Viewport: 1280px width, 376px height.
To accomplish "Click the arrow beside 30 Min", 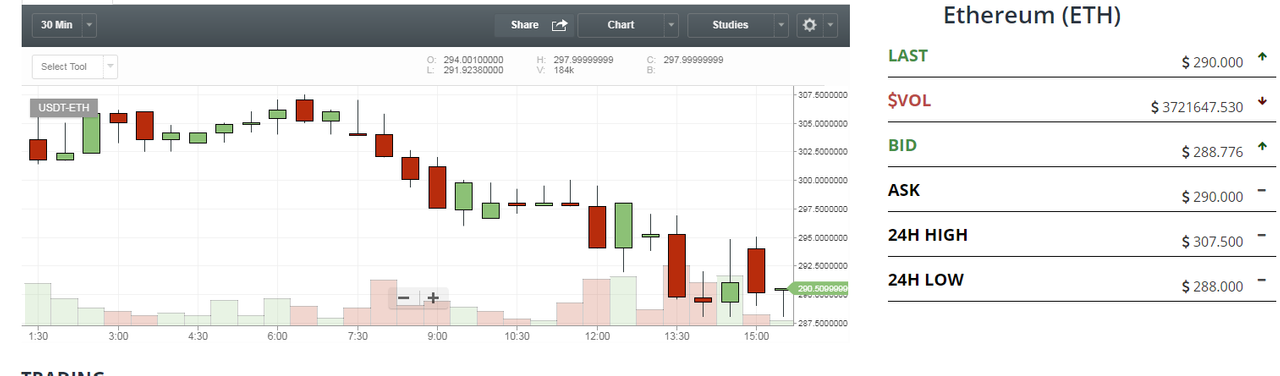I will pos(89,25).
